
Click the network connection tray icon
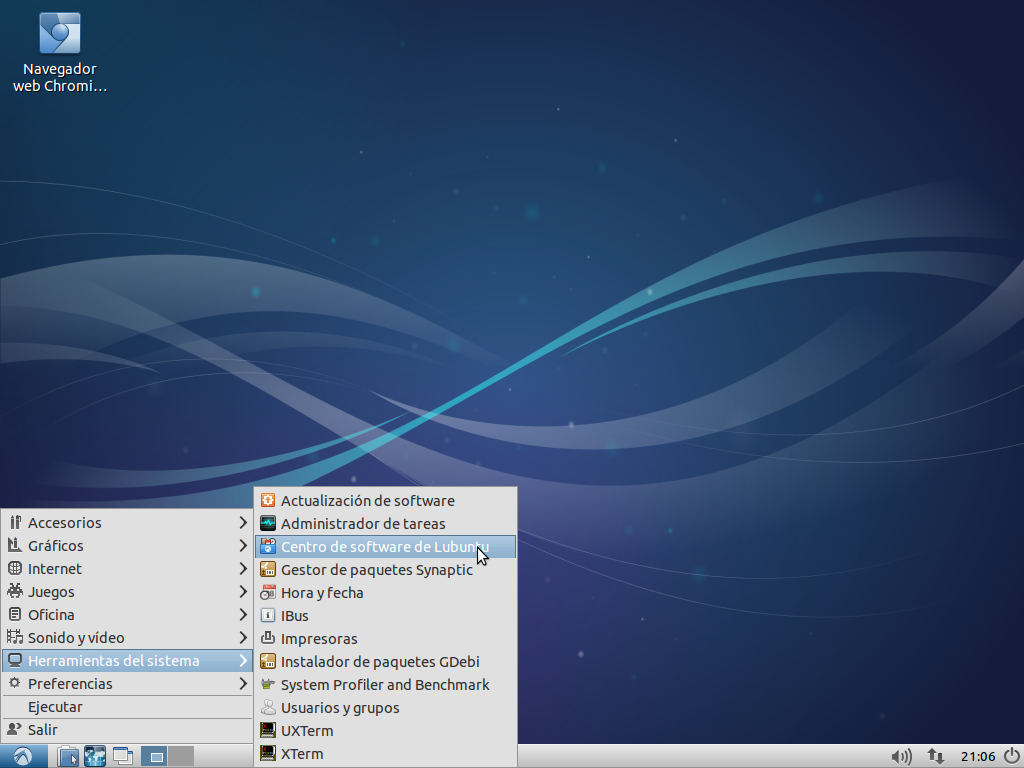tap(936, 756)
